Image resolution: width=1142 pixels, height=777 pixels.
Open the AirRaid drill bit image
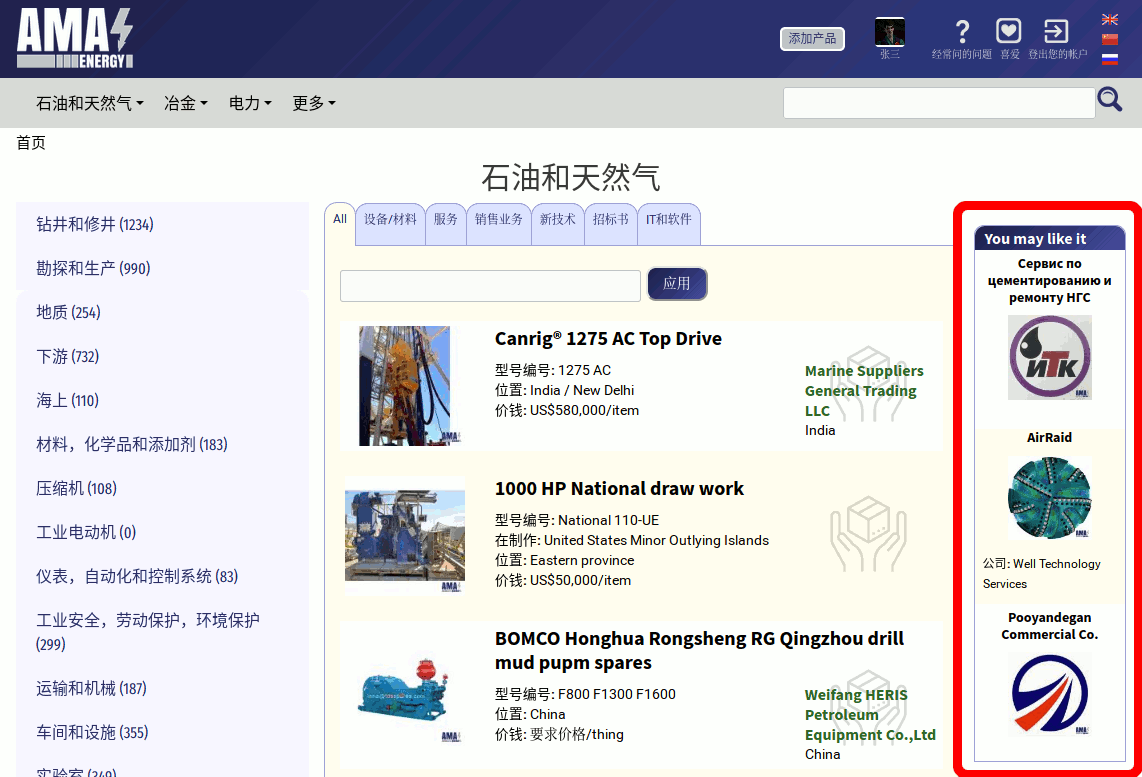click(1050, 498)
